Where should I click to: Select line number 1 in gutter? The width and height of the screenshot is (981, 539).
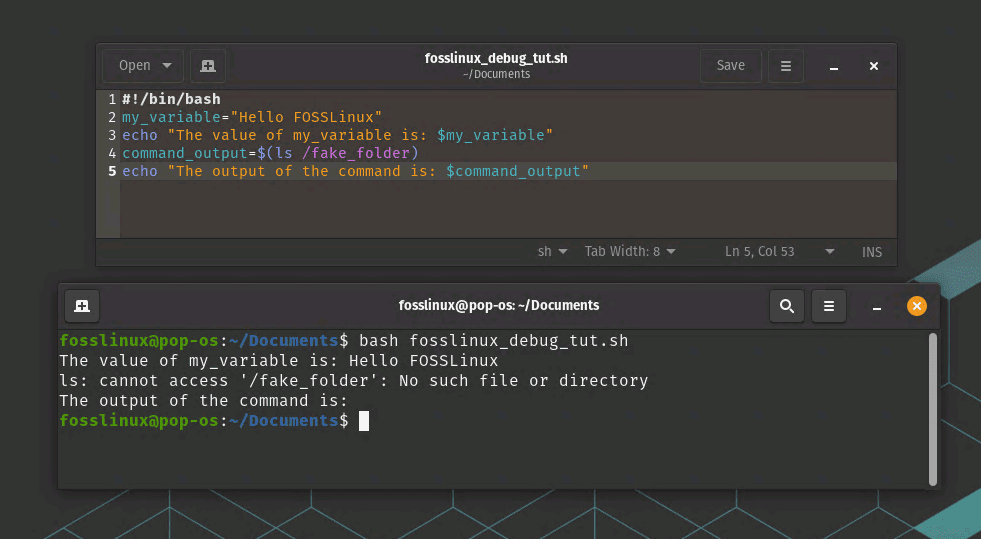pyautogui.click(x=112, y=99)
